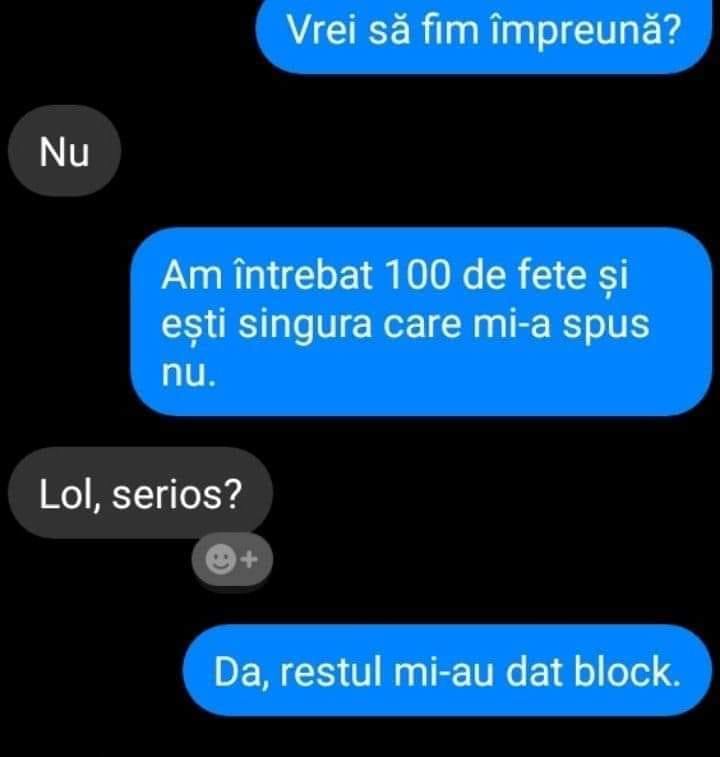Image resolution: width=720 pixels, height=757 pixels.
Task: Click the word "Da," in bottom message
Action: pos(241,673)
